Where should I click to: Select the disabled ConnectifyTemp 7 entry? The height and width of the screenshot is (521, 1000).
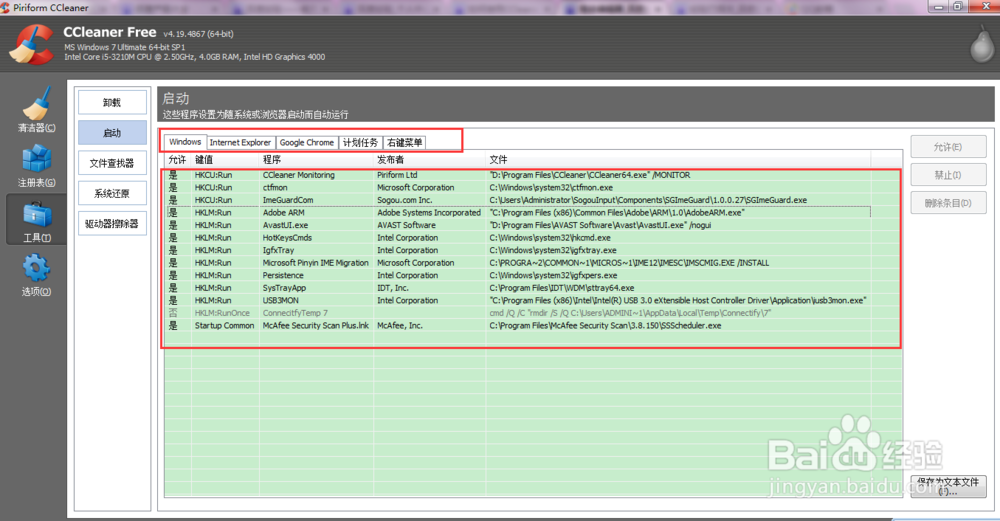[517, 312]
